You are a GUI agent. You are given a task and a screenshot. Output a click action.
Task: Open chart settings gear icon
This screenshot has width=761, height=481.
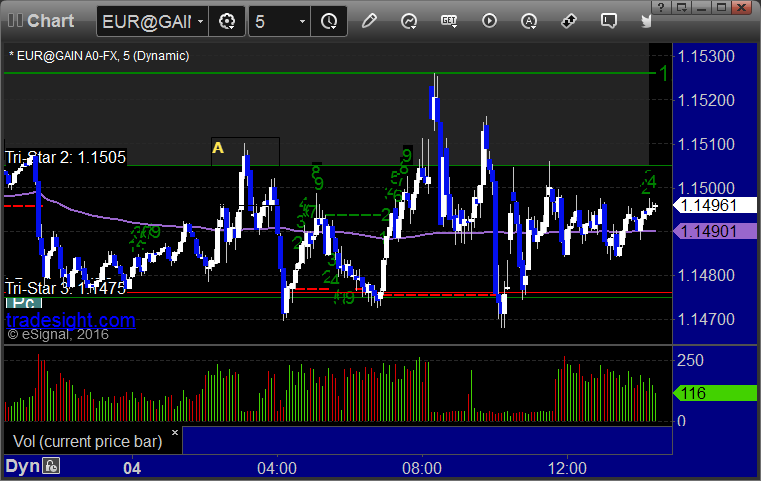pyautogui.click(x=227, y=21)
